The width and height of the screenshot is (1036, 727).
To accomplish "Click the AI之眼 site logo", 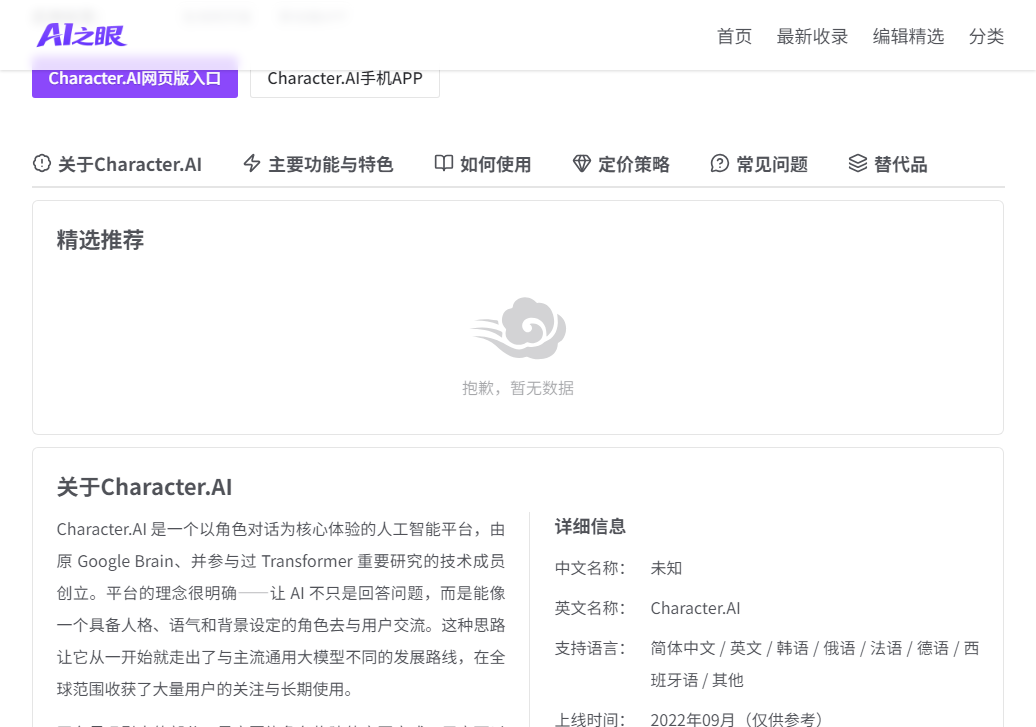I will pyautogui.click(x=81, y=35).
